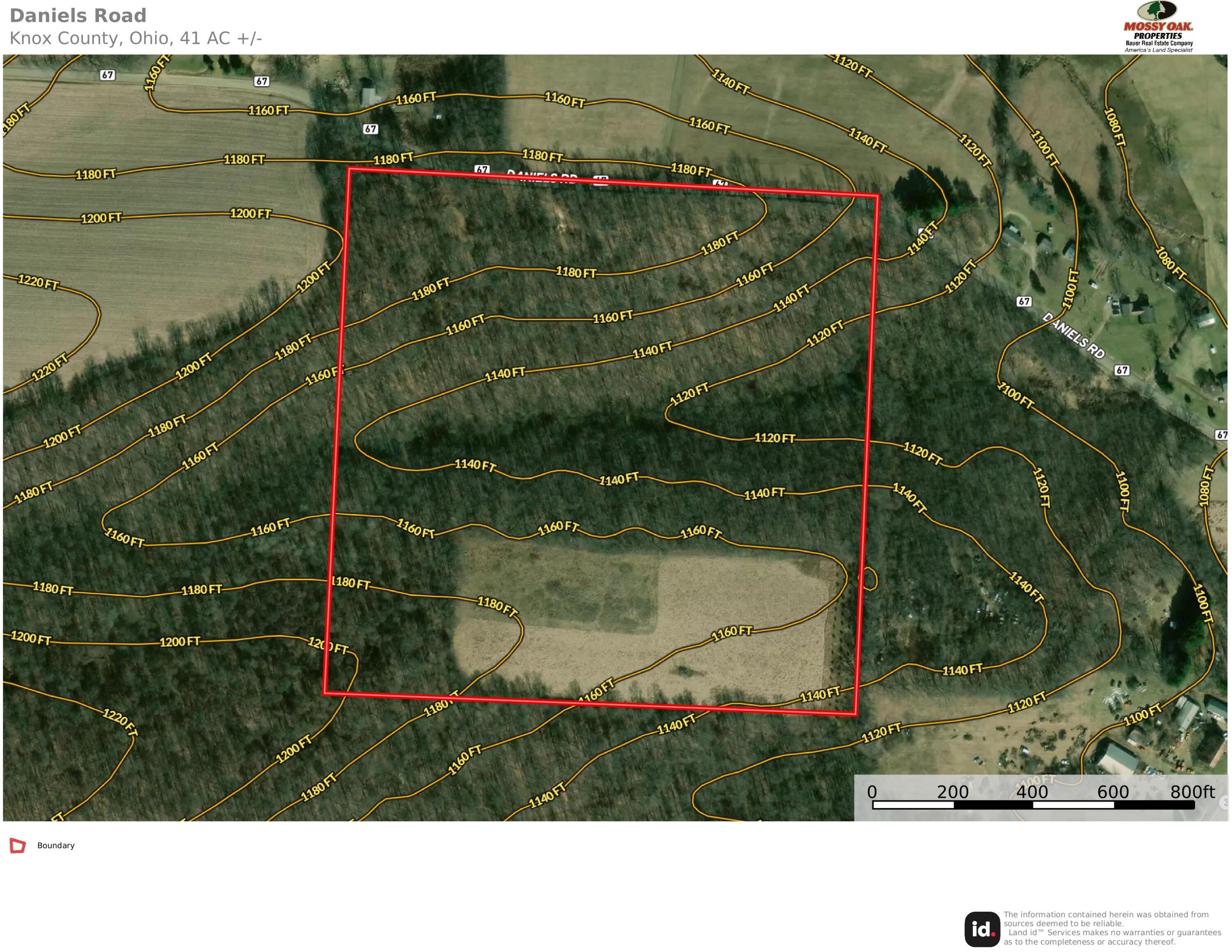Click the Land id logo badge

coord(982,929)
